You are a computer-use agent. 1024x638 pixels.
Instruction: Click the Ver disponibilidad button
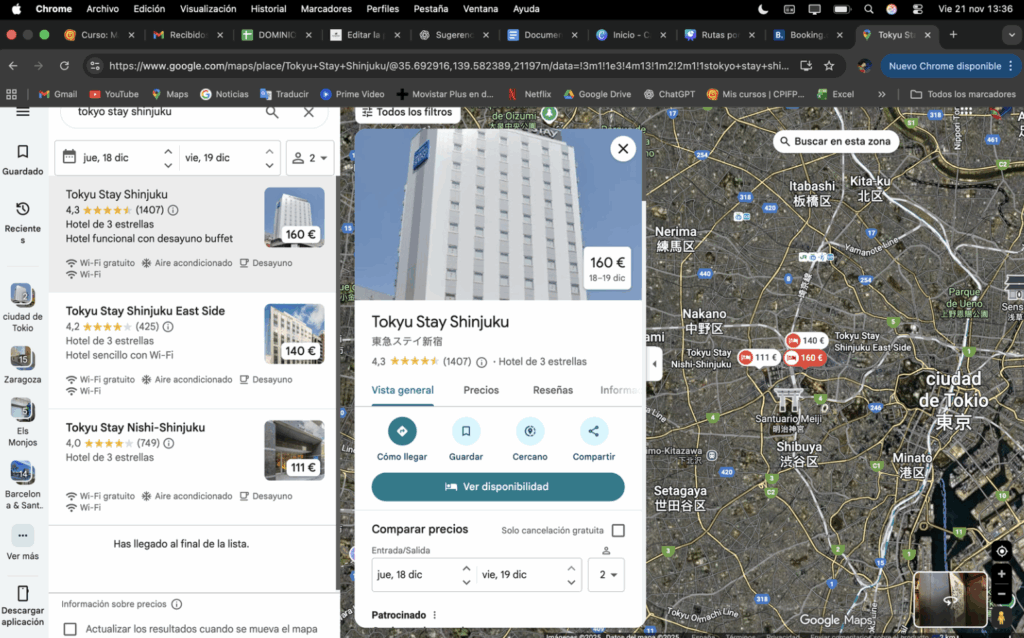point(498,487)
